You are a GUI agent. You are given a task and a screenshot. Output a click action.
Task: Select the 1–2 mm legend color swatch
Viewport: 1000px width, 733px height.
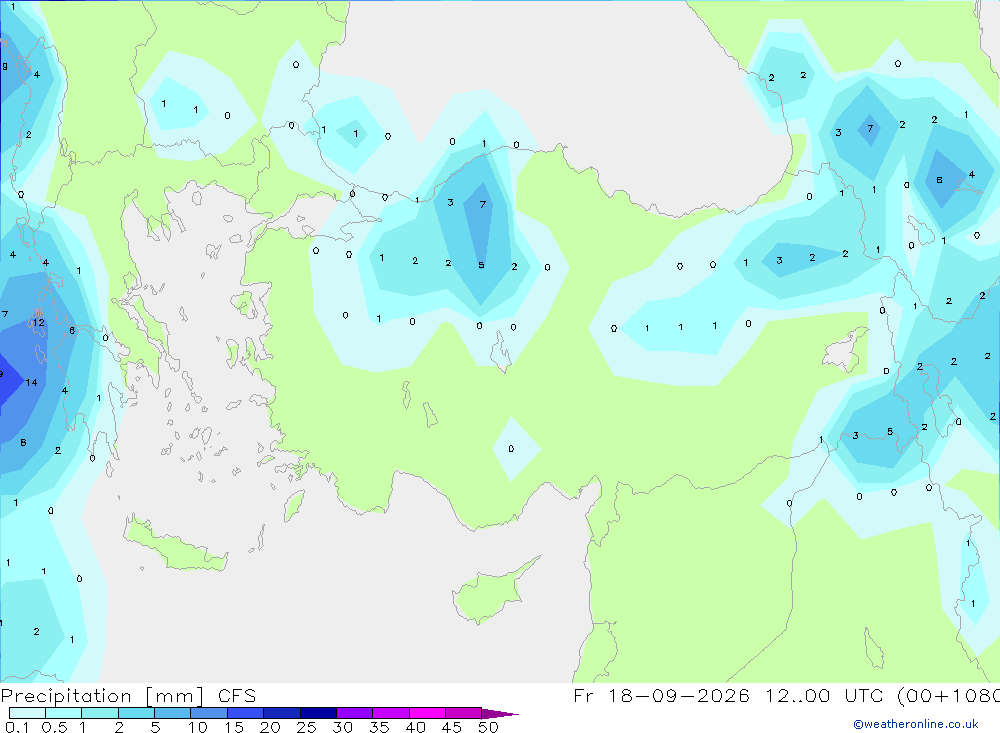tap(100, 713)
